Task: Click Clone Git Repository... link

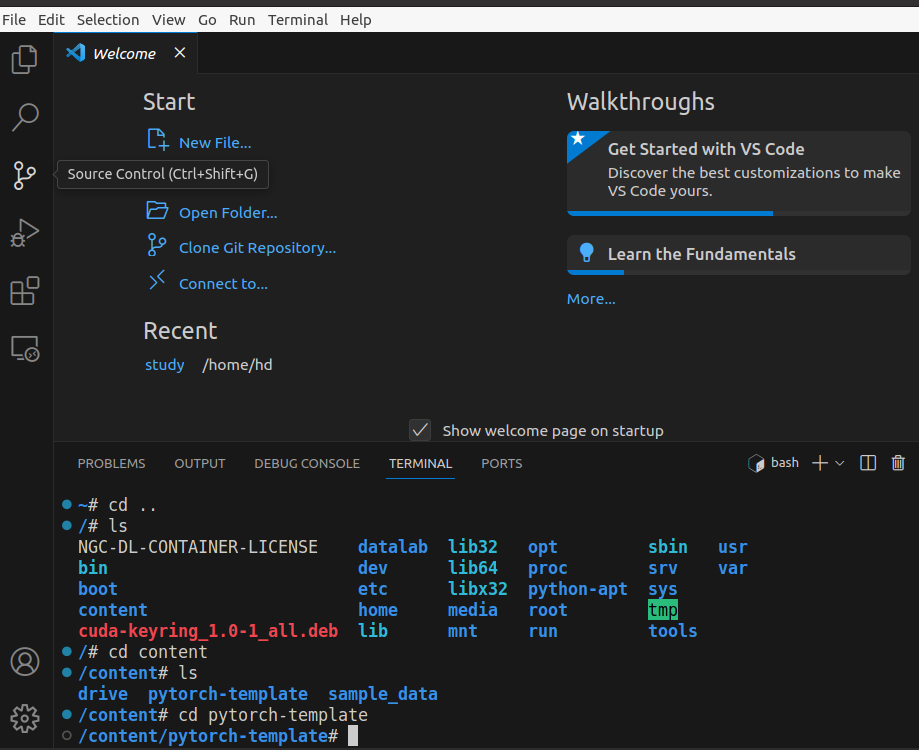Action: (257, 248)
